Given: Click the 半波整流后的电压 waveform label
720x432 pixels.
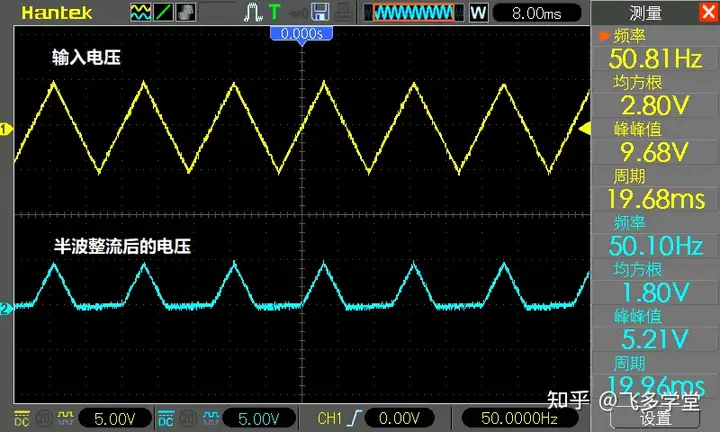Looking at the screenshot, I should [x=122, y=247].
